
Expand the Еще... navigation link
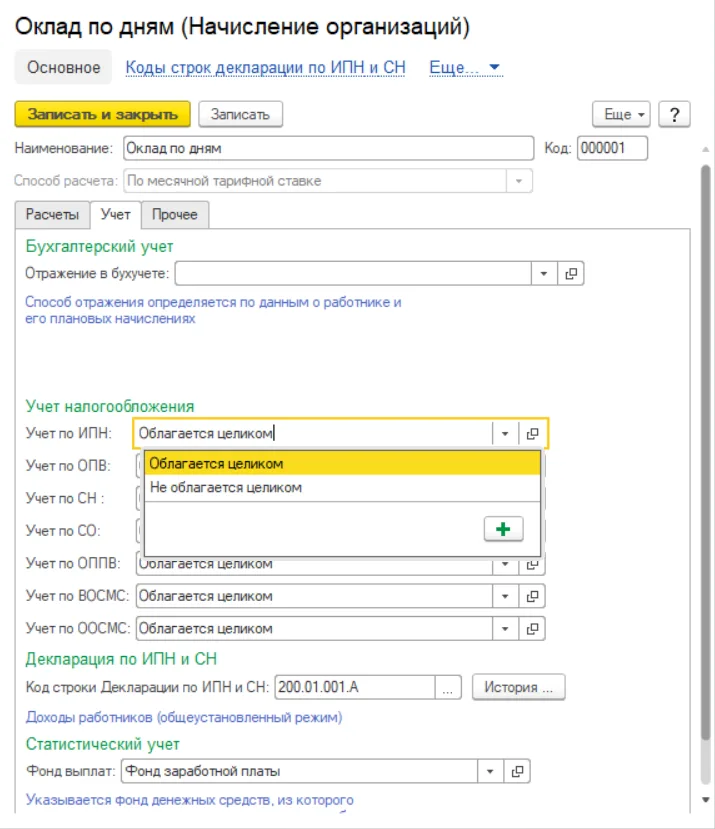pos(465,68)
